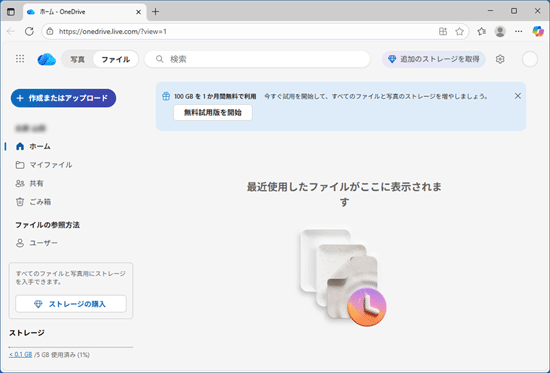Click the site info lock icon
550x373 pixels.
point(50,31)
